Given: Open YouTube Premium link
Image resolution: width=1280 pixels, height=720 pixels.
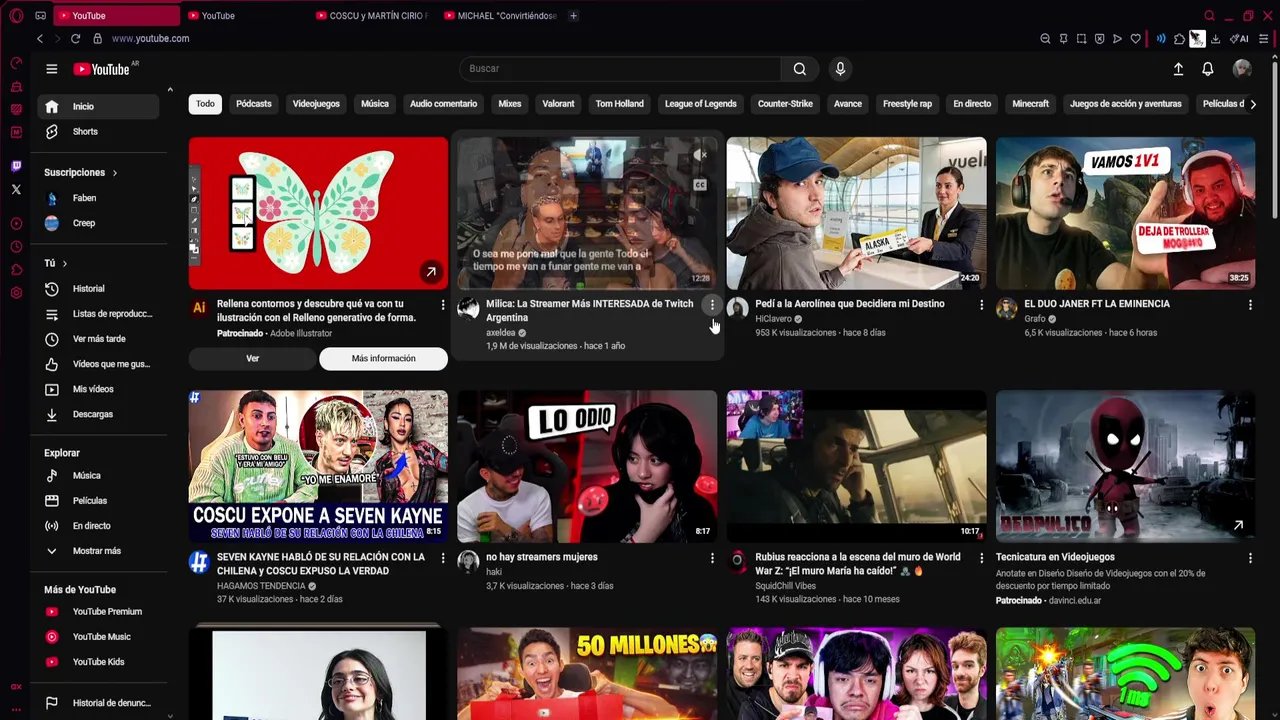Looking at the screenshot, I should (96, 612).
